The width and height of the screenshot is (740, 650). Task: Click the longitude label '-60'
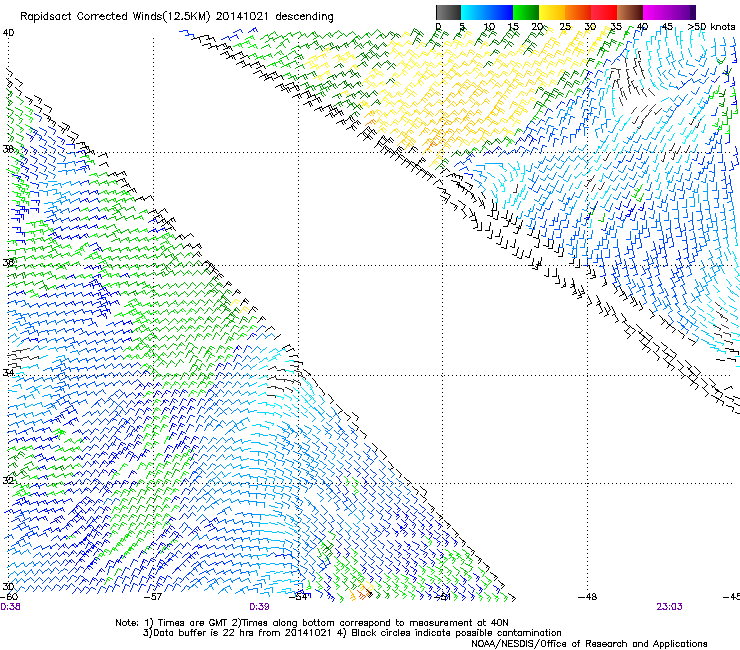[x=9, y=597]
